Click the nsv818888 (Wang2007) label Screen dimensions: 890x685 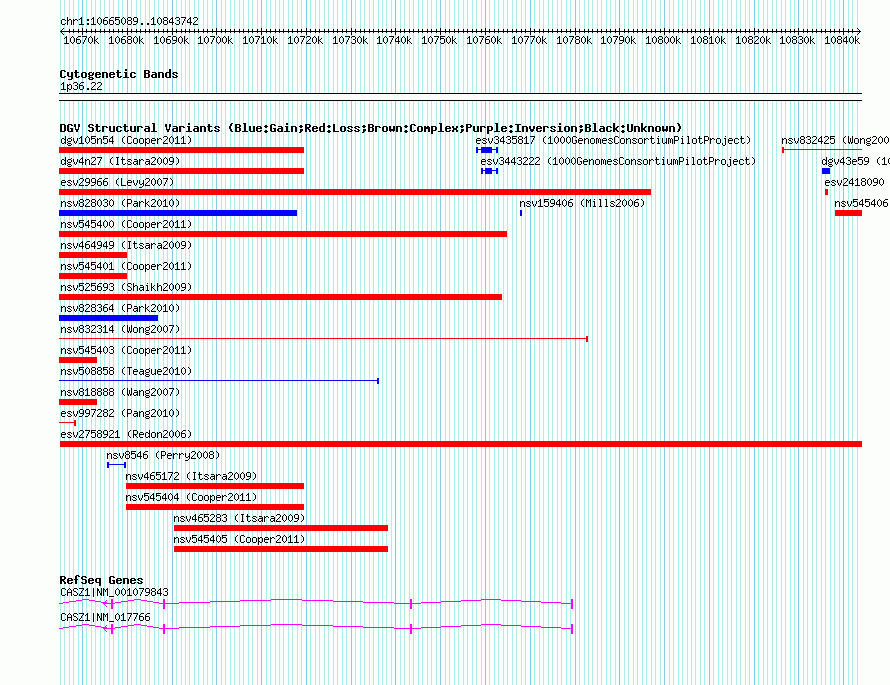point(120,392)
